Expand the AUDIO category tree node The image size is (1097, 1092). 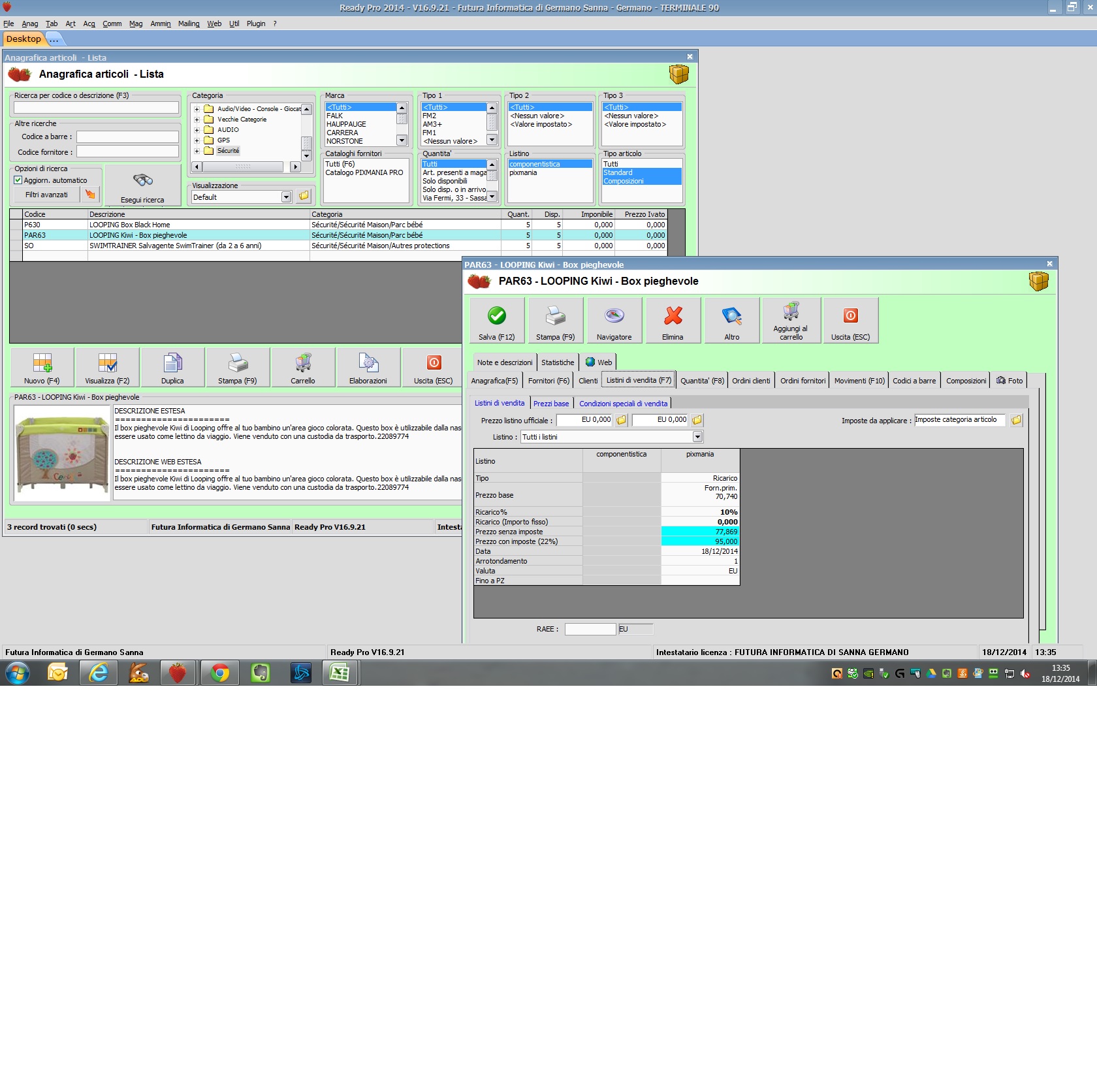click(197, 130)
